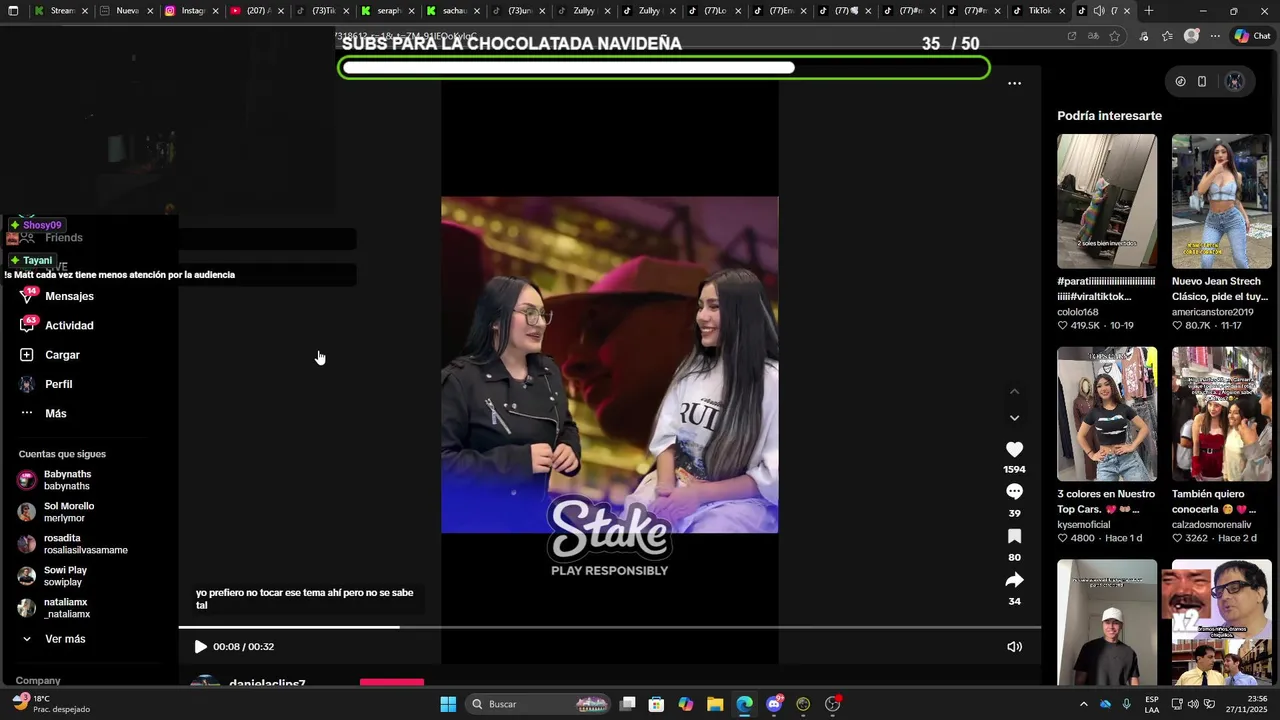The height and width of the screenshot is (720, 1280).
Task: Open the comments bubble icon
Action: pyautogui.click(x=1014, y=492)
